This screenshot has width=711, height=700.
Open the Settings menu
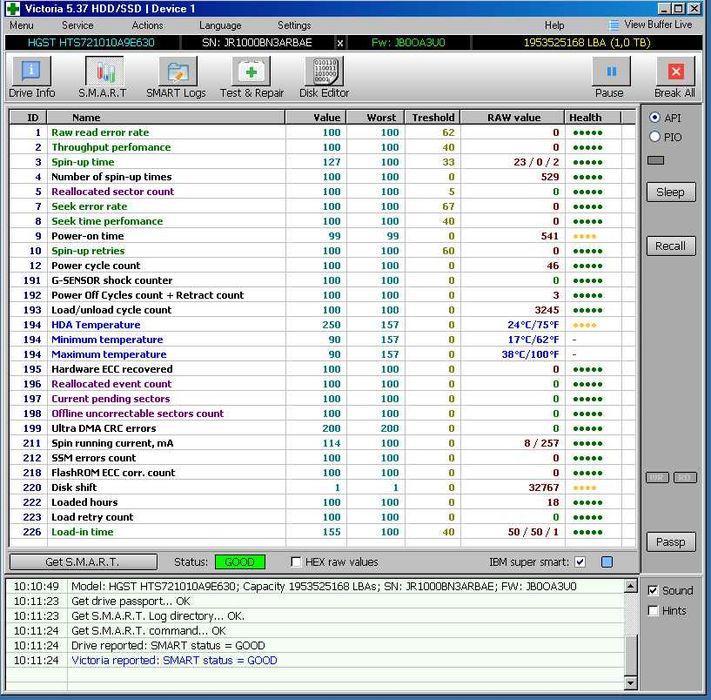[x=294, y=25]
